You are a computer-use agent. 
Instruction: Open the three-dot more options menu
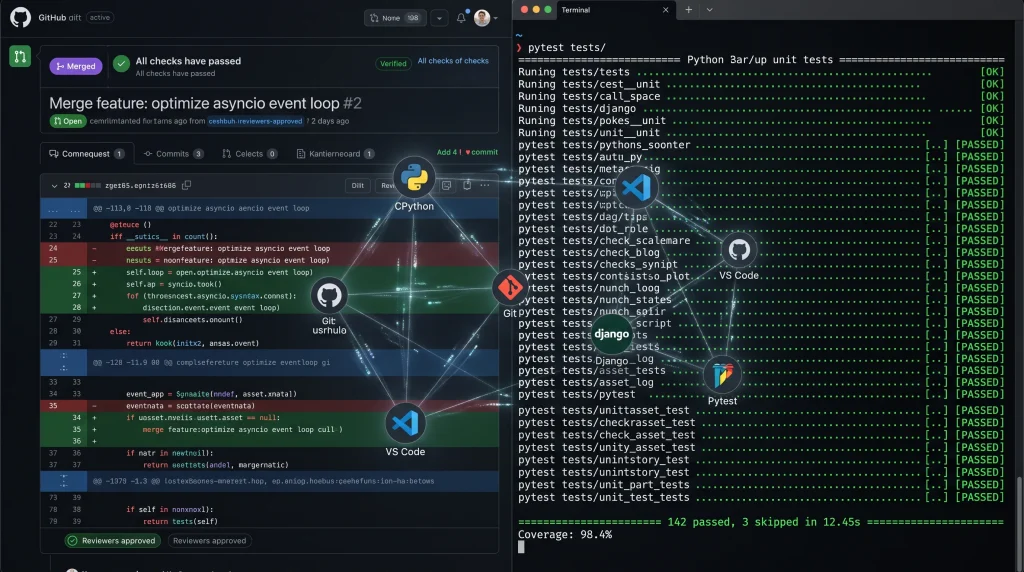485,185
